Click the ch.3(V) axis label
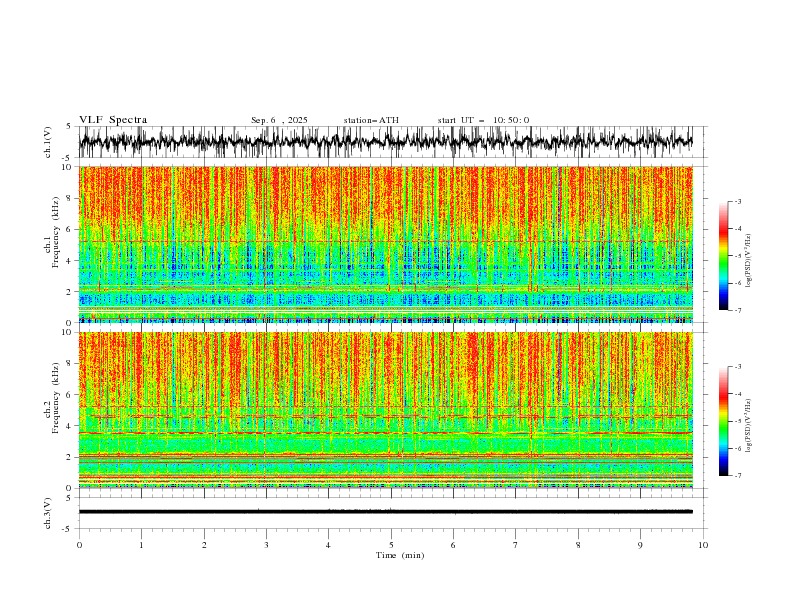Screen dimensions: 792x612 click(x=48, y=513)
